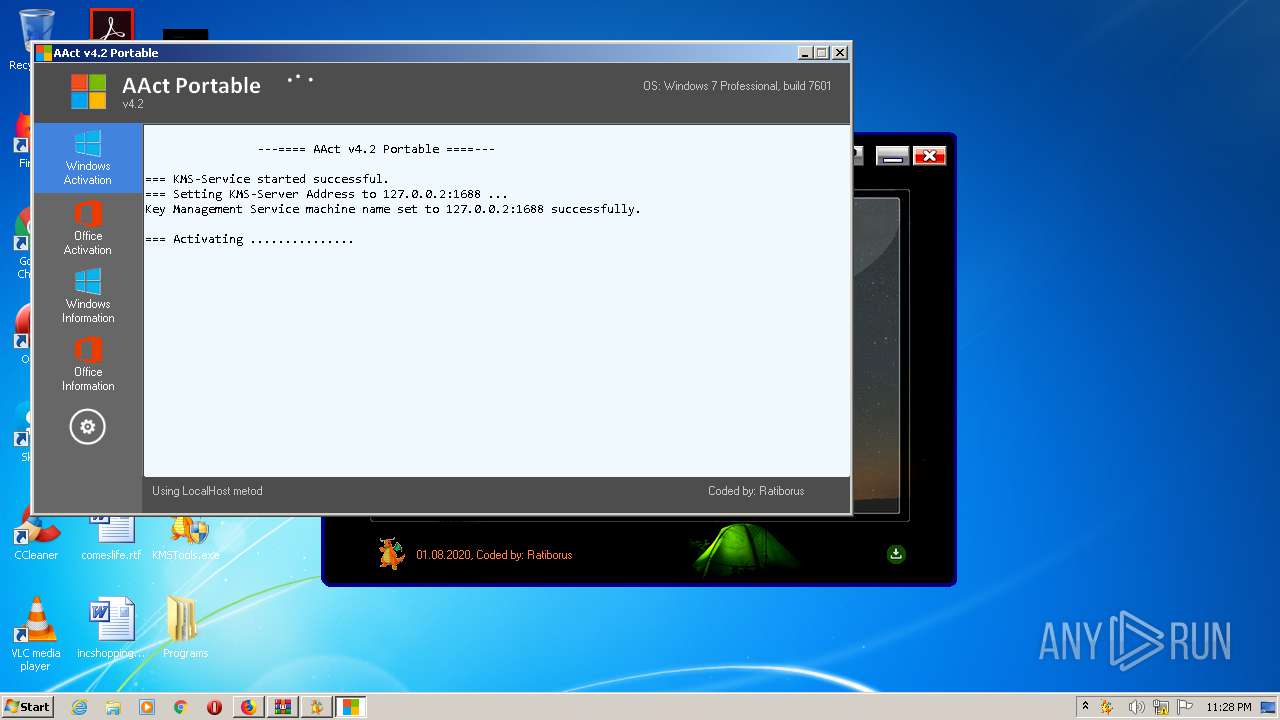The height and width of the screenshot is (720, 1280).
Task: Open the AAct settings gear
Action: coord(88,427)
